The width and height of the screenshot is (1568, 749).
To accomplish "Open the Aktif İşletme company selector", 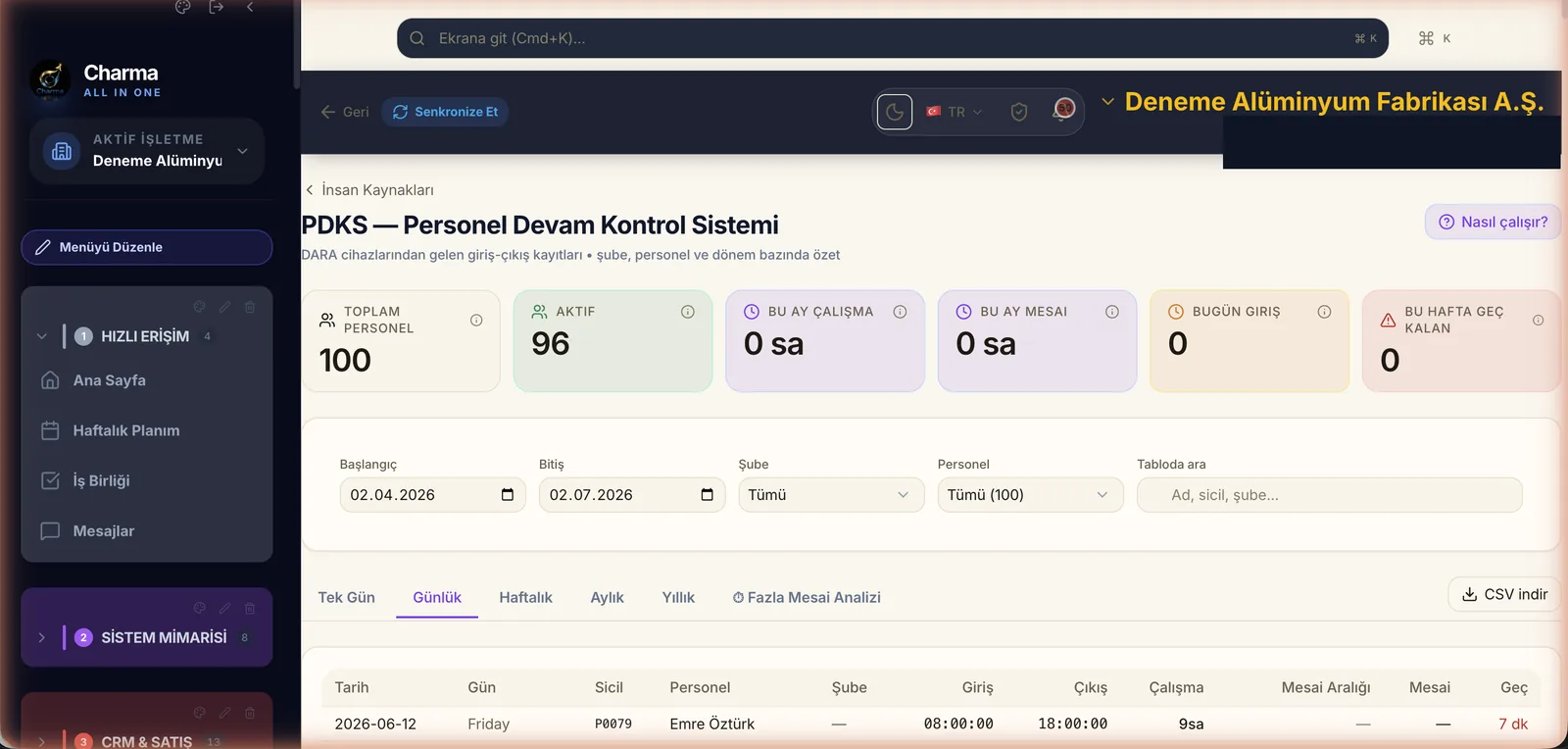I will tap(147, 151).
